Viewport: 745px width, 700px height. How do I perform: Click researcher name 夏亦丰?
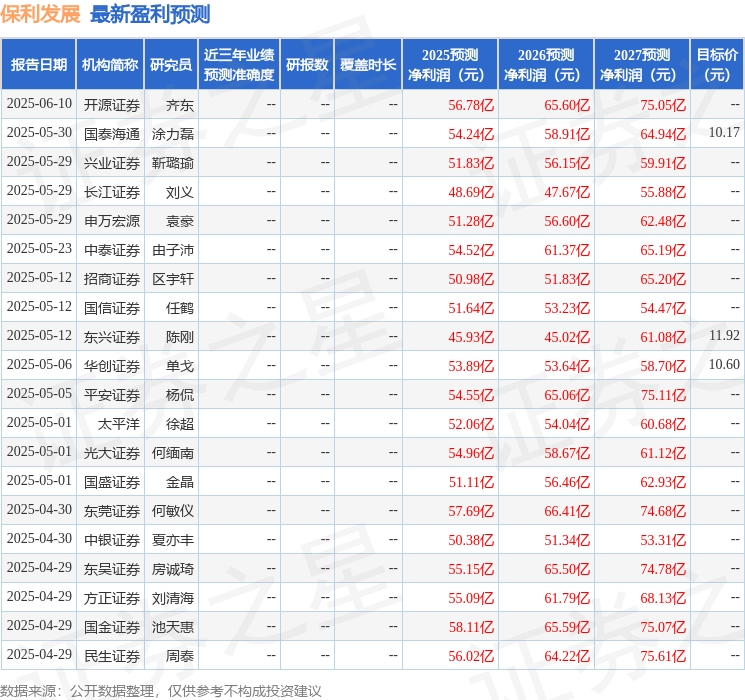173,540
